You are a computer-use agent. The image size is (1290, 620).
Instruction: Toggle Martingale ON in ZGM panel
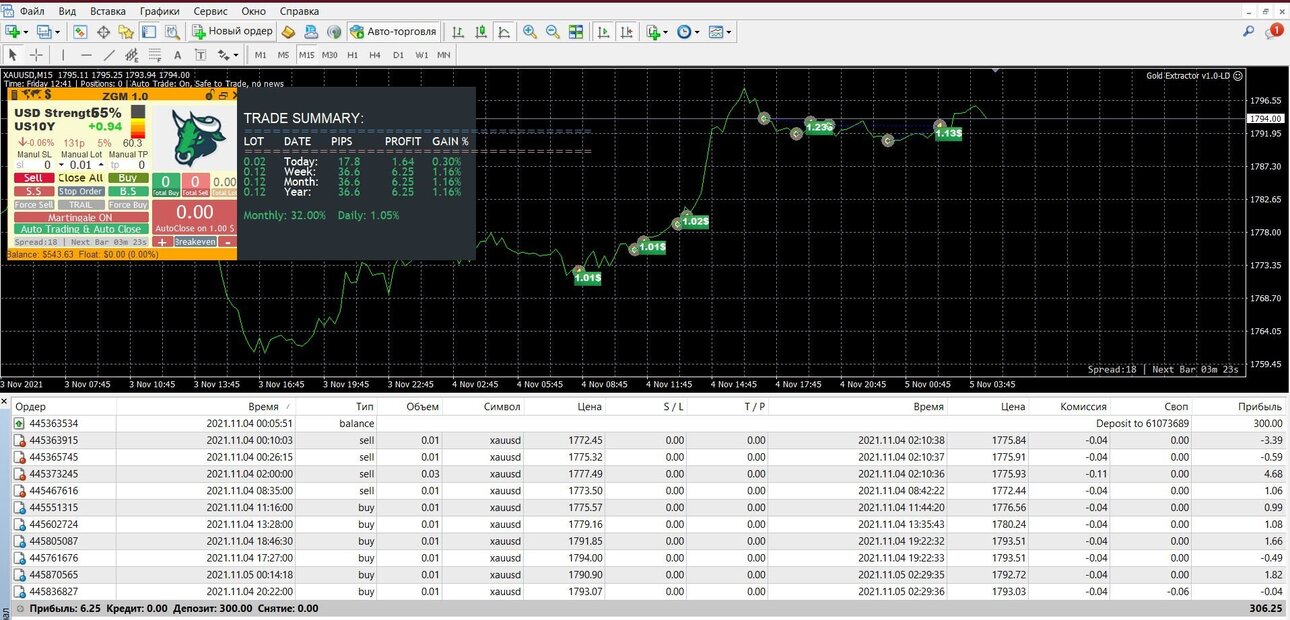point(81,217)
